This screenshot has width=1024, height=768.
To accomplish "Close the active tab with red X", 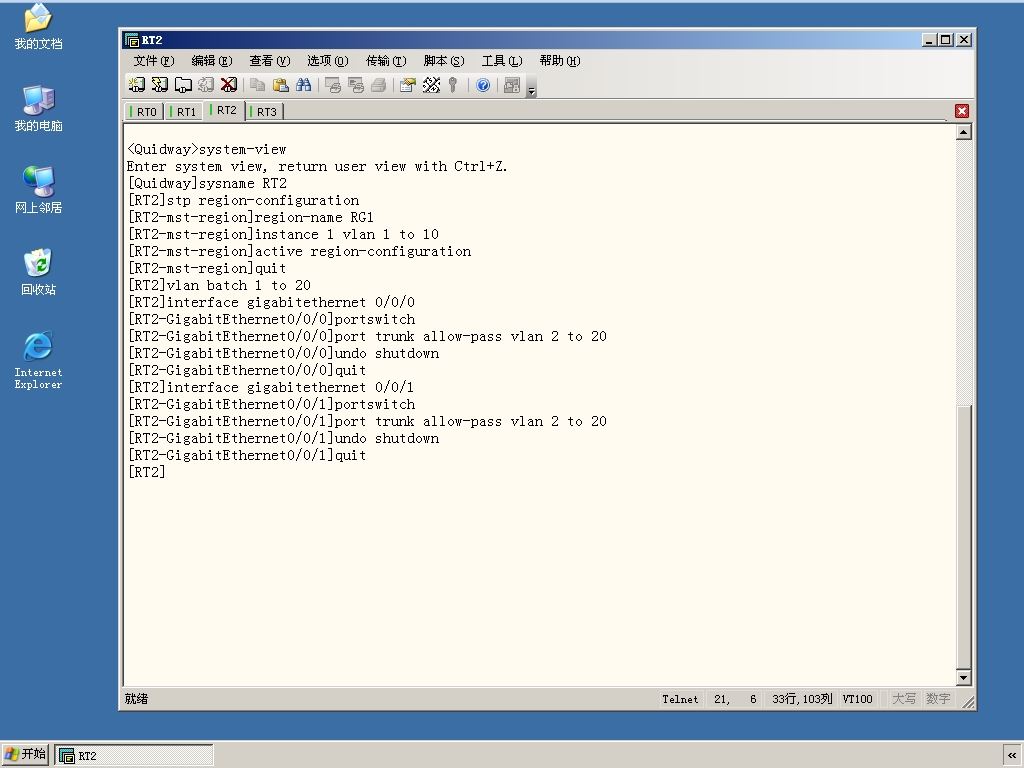I will click(961, 111).
